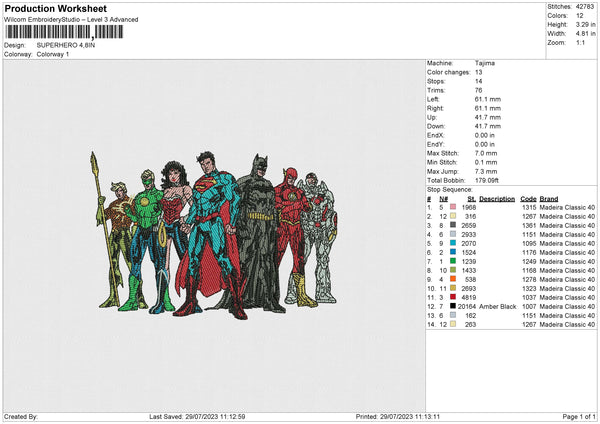Viewport: 600px width, 424px height.
Task: Click the Zoom value '1:1'
Action: (580, 42)
